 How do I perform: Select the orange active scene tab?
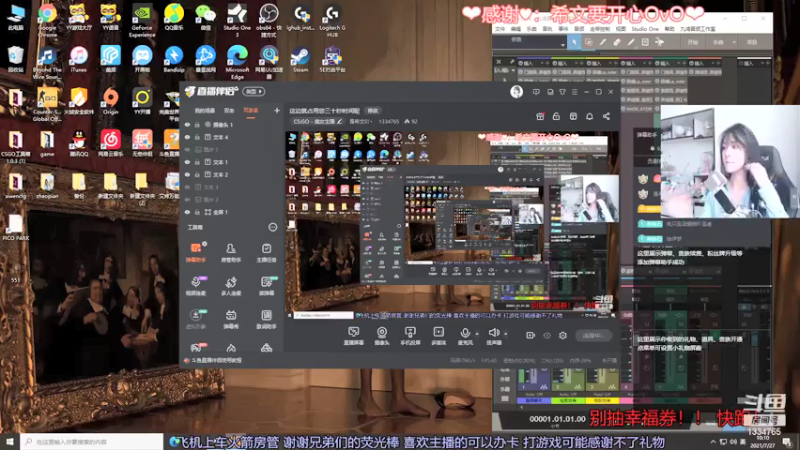(x=251, y=110)
